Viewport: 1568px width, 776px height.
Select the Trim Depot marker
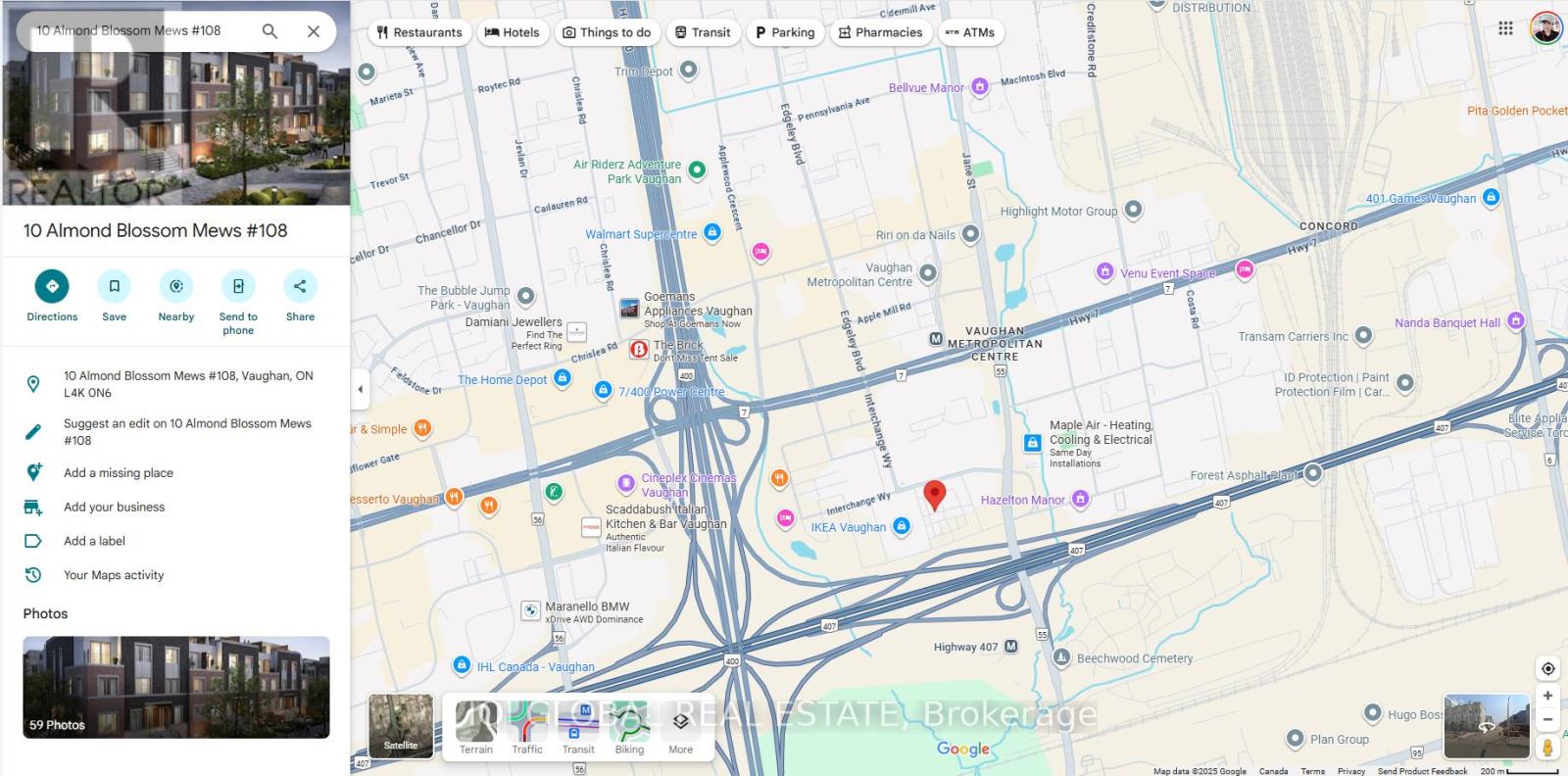689,70
